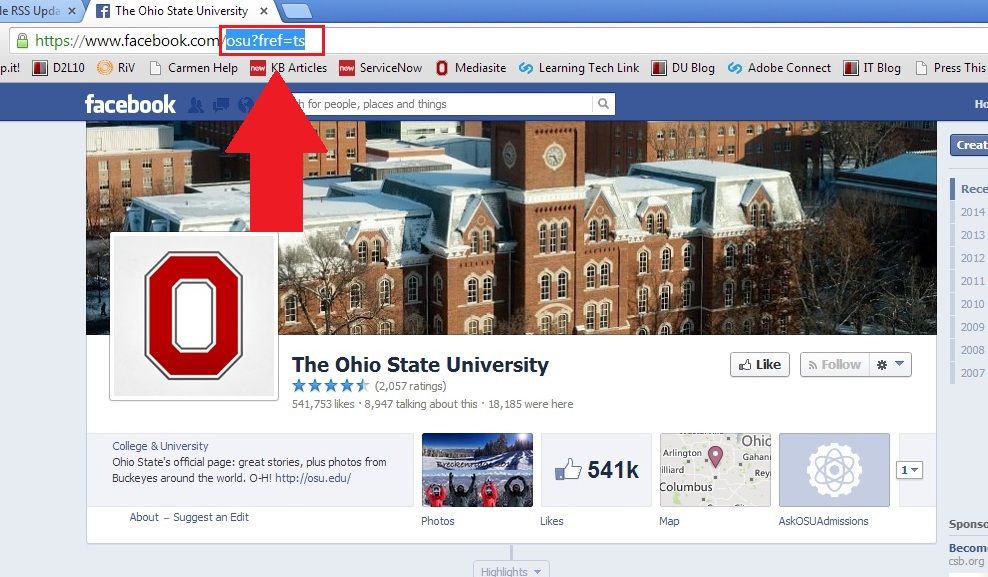Click the Suggest an Edit link

[211, 517]
